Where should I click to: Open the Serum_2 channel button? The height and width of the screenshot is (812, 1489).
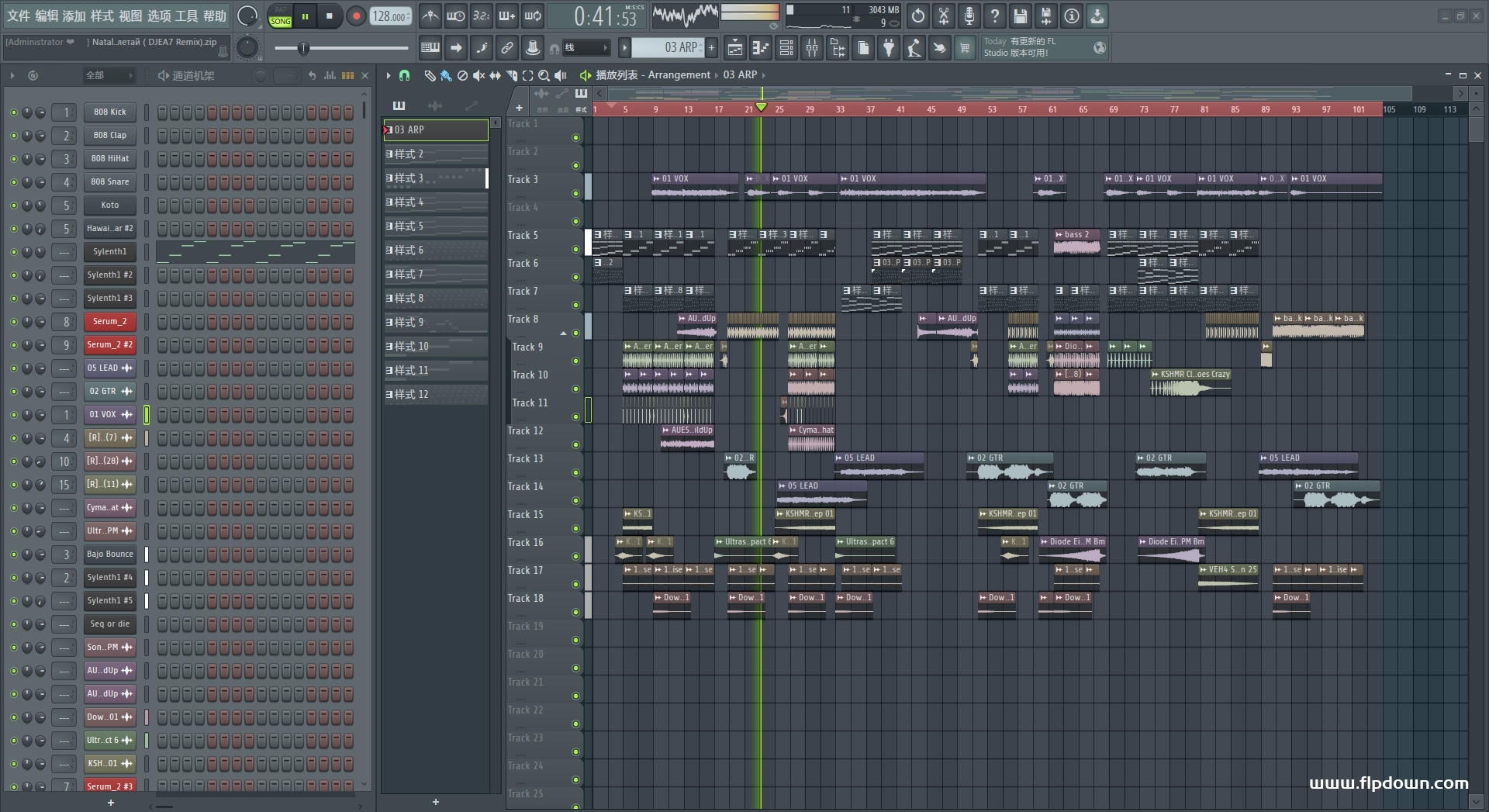pyautogui.click(x=109, y=321)
